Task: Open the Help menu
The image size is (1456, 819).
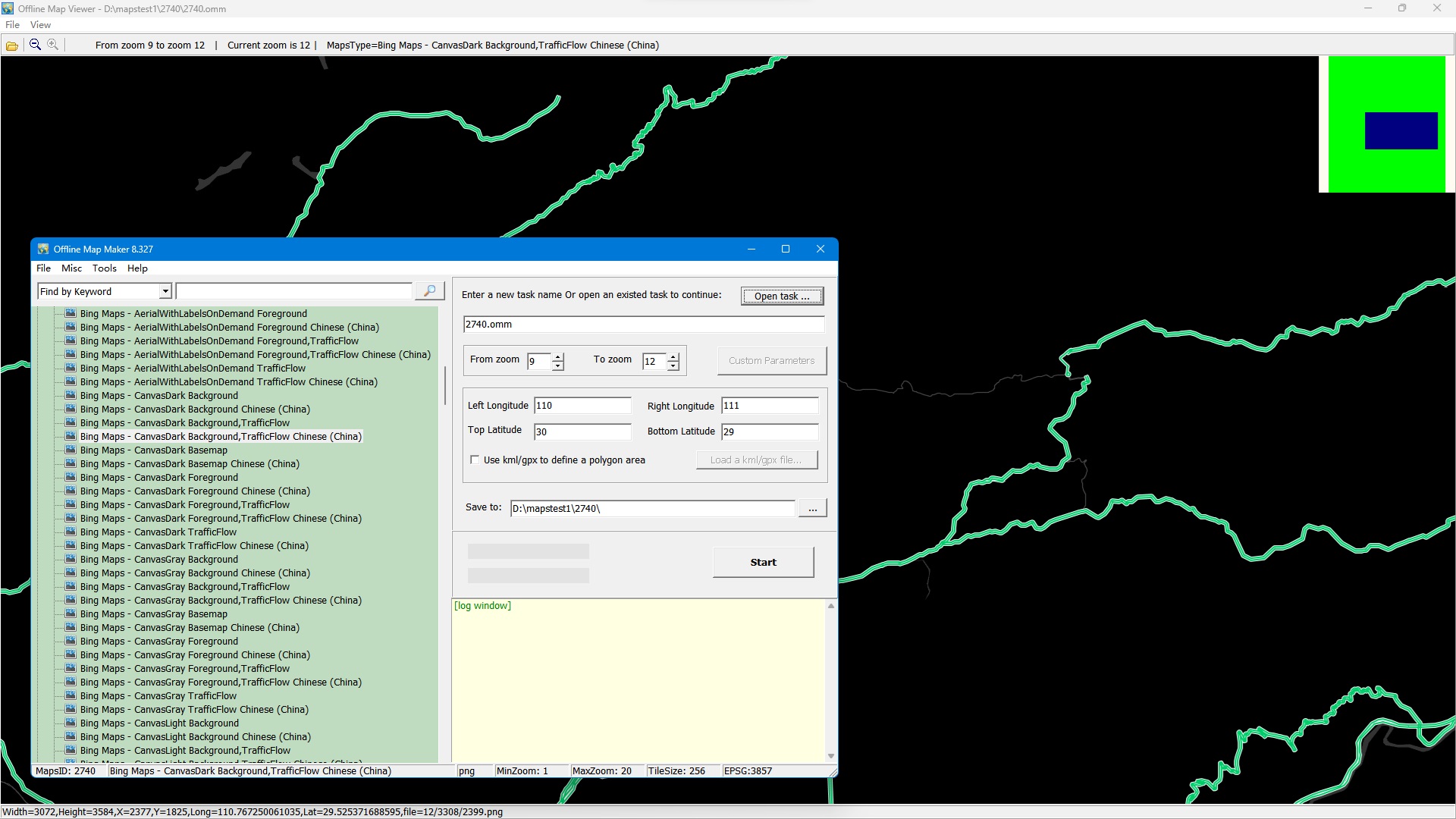Action: 137,268
